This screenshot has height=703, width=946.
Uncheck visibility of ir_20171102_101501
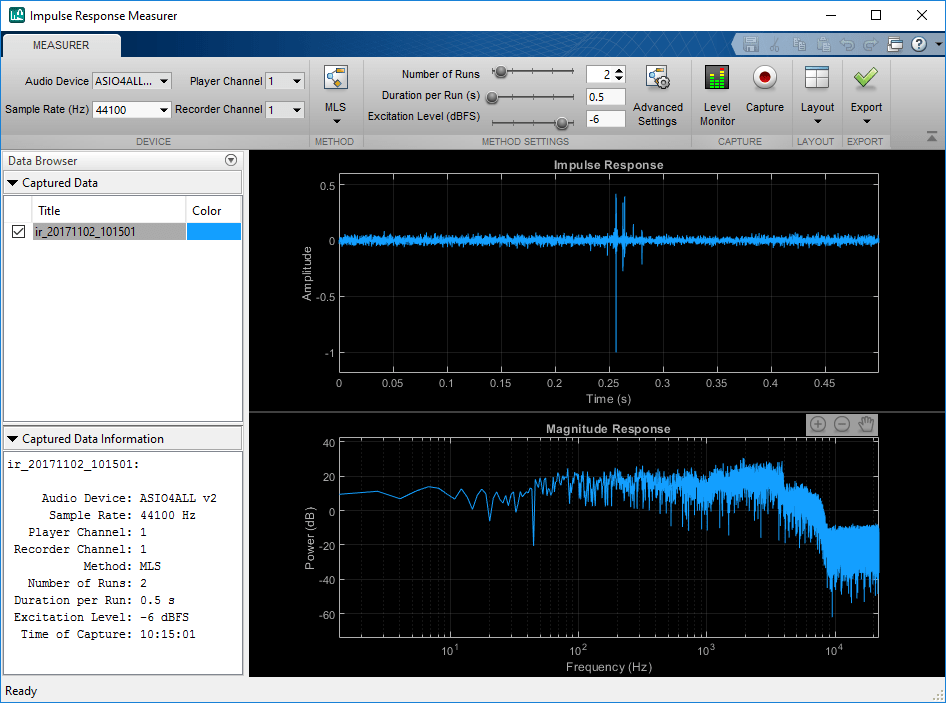tap(18, 231)
